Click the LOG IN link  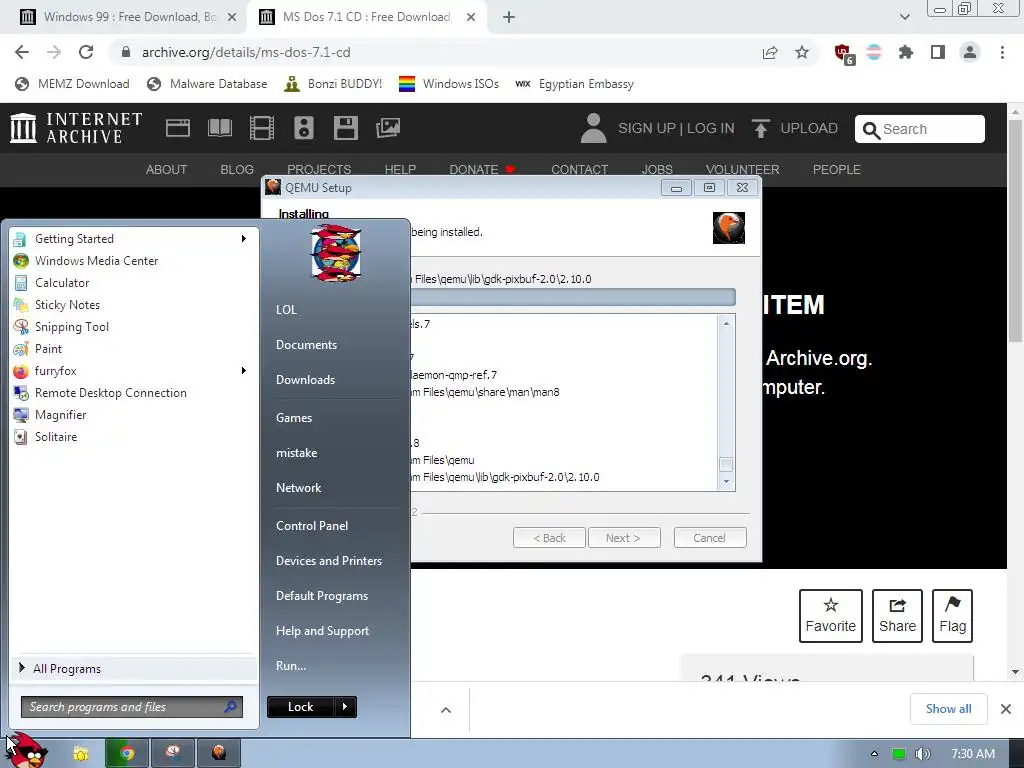711,128
